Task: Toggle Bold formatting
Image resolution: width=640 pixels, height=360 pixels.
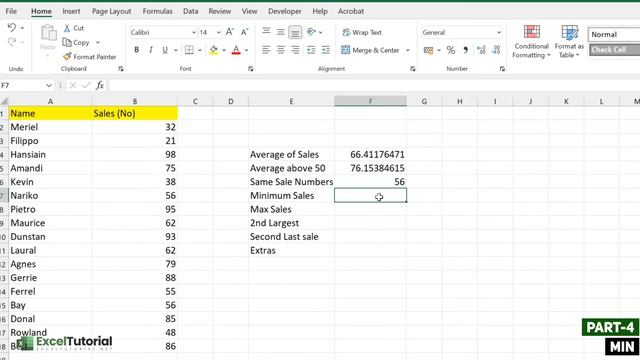Action: click(x=136, y=50)
